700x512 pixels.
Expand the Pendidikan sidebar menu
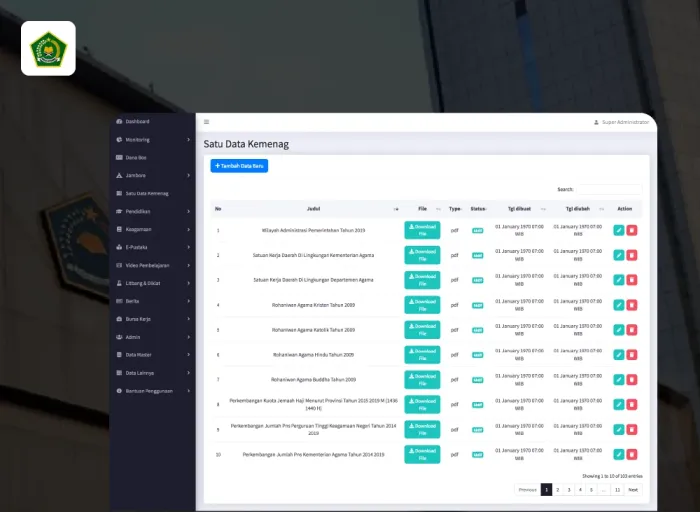(x=153, y=211)
